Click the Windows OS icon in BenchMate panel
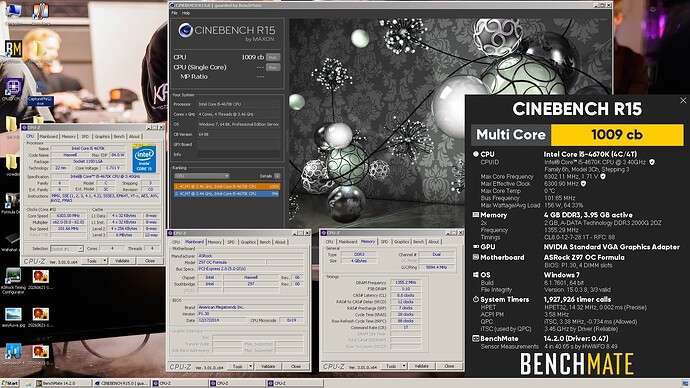 (x=475, y=275)
